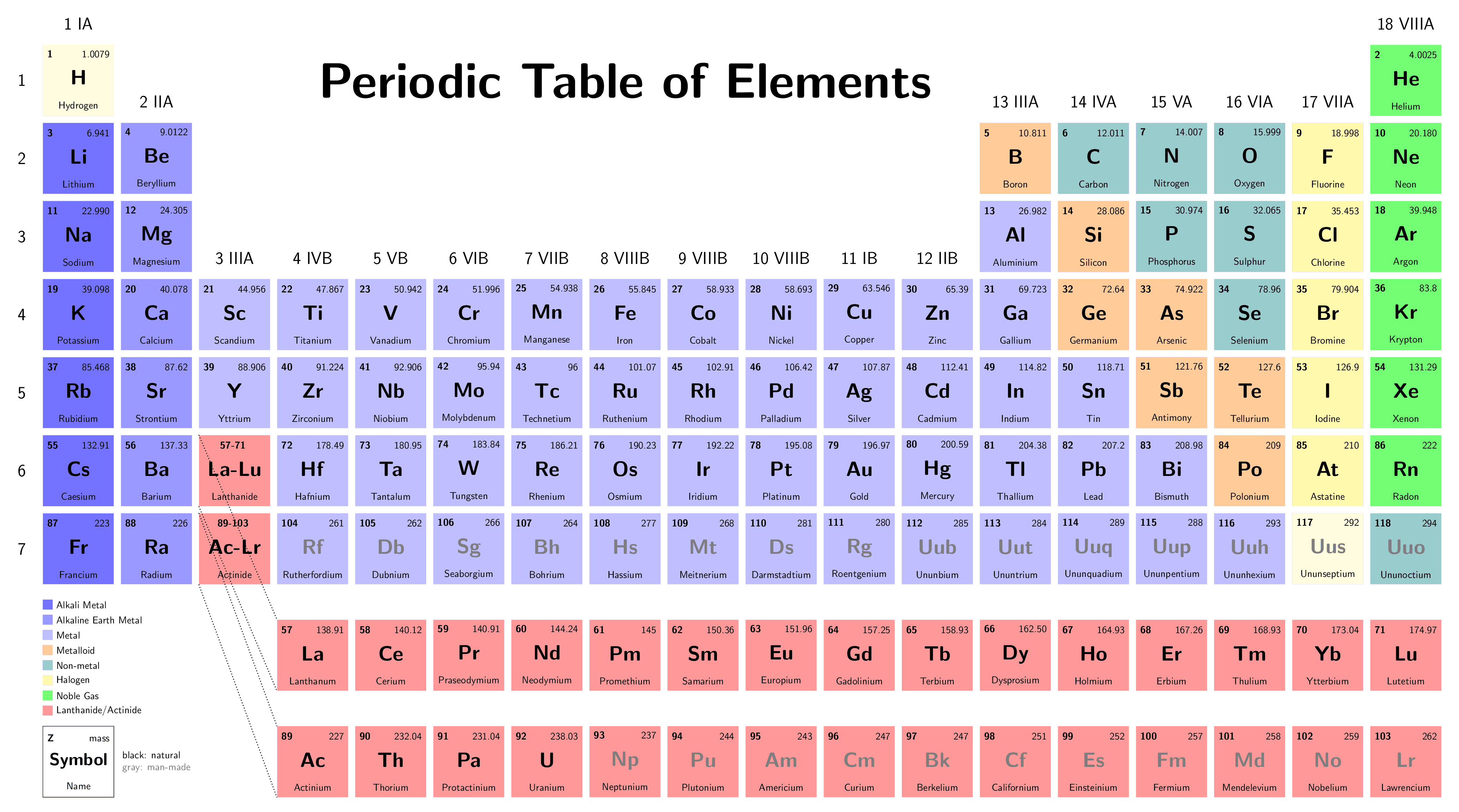Click the Alkali Metal legend color swatch
This screenshot has height=812, width=1459.
tap(48, 605)
